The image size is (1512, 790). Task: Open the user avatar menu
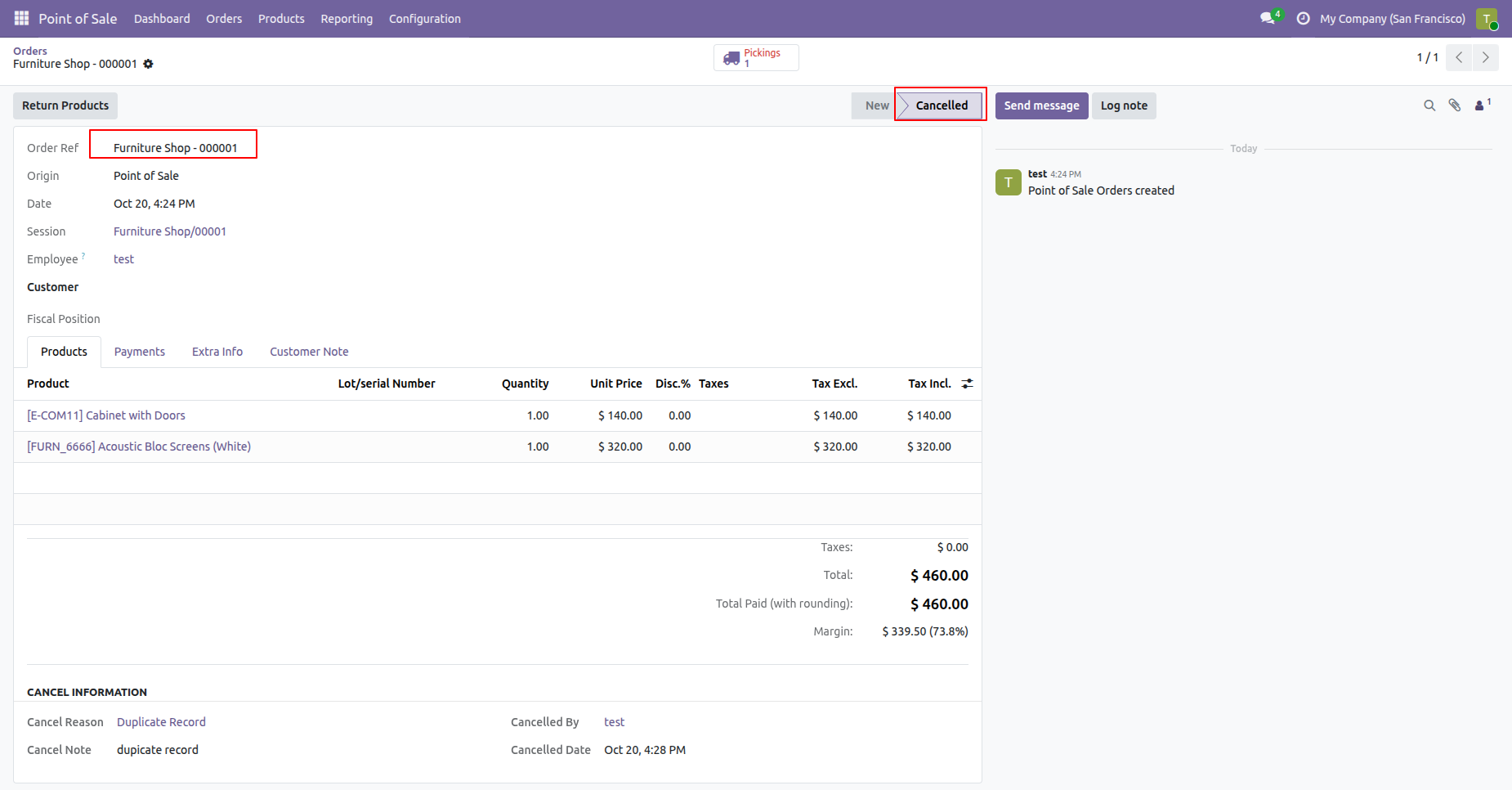[x=1487, y=18]
